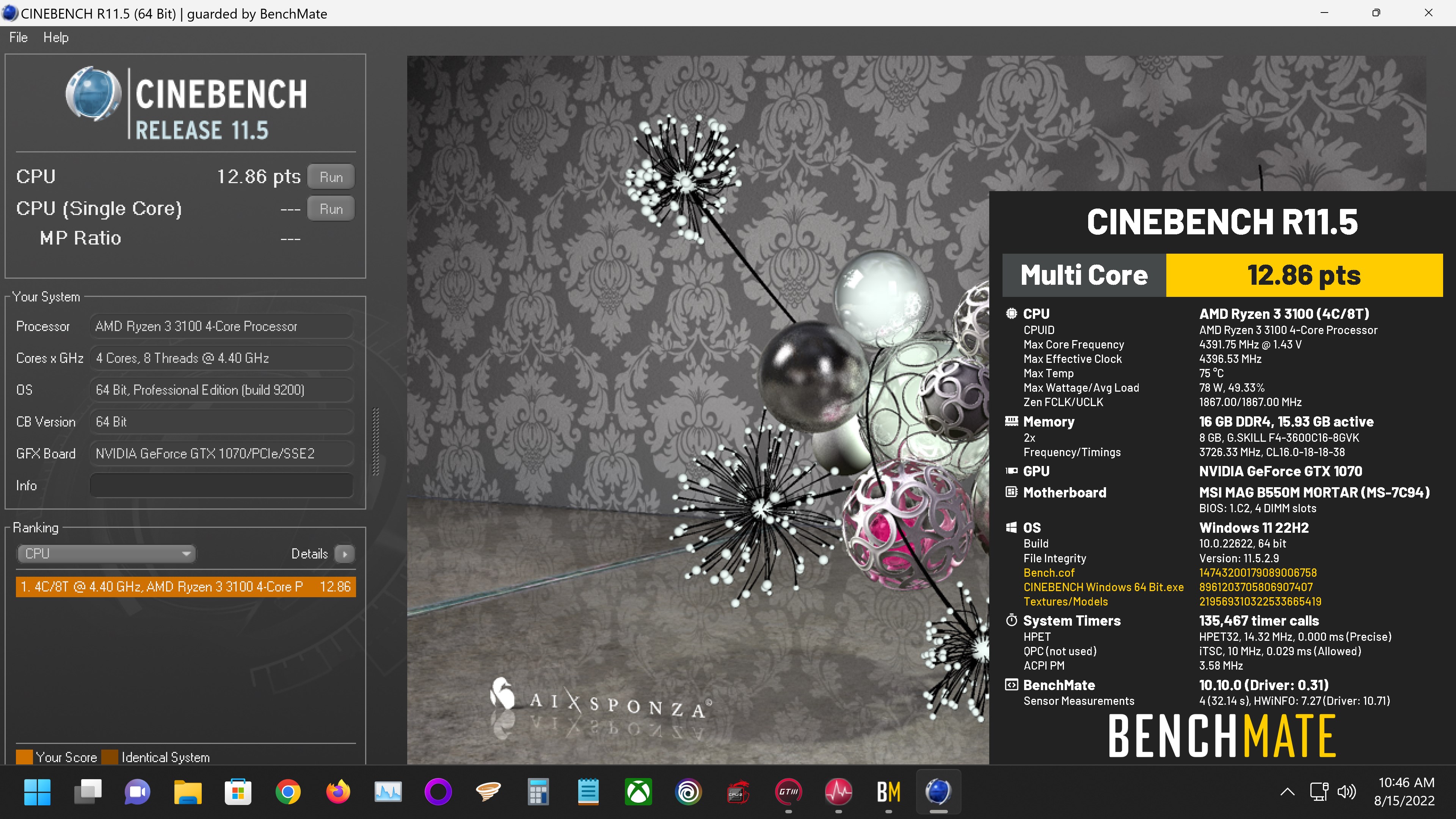
Task: Select the ranking entry scoring 12.86
Action: click(185, 587)
